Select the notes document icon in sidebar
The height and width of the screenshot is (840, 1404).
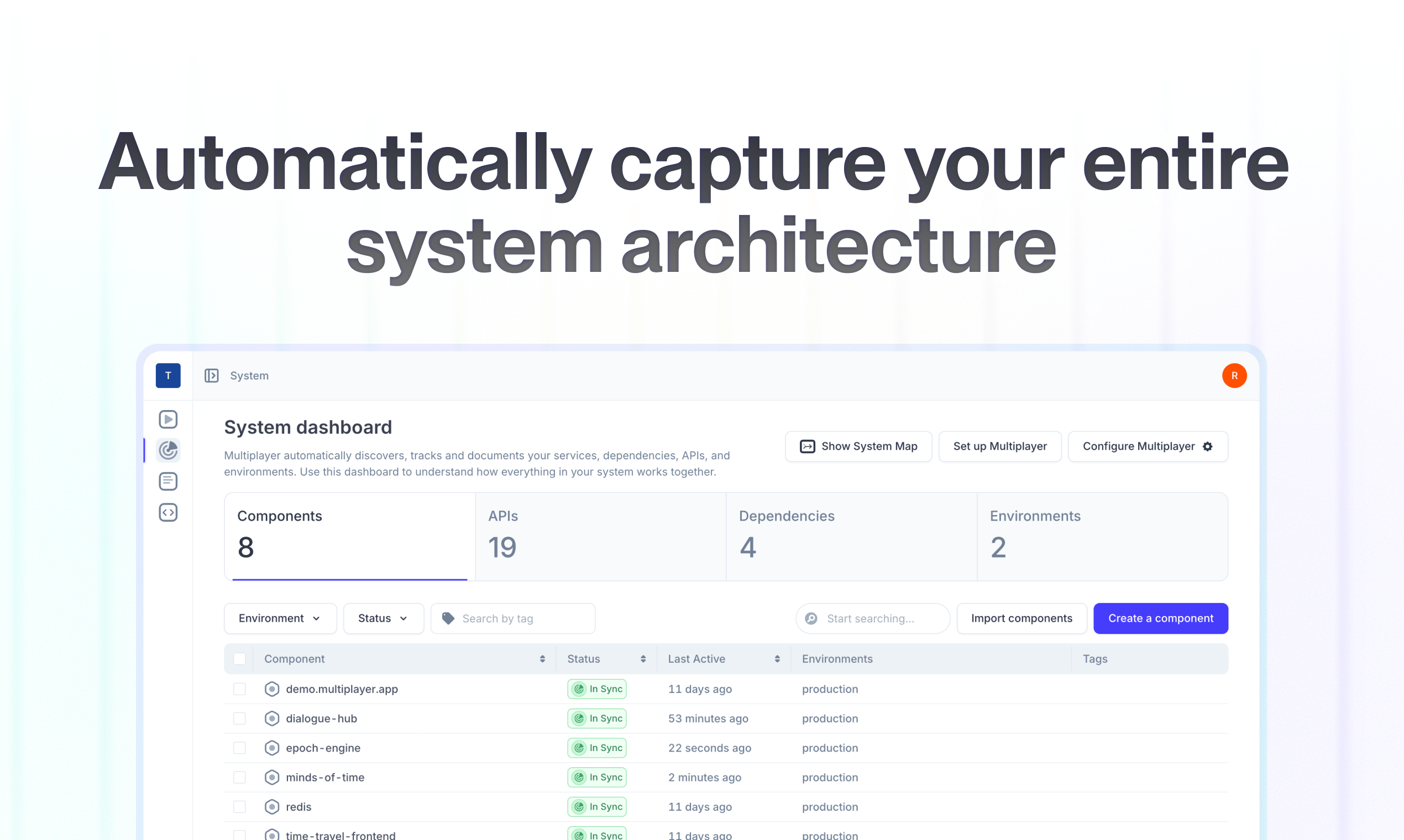point(168,481)
